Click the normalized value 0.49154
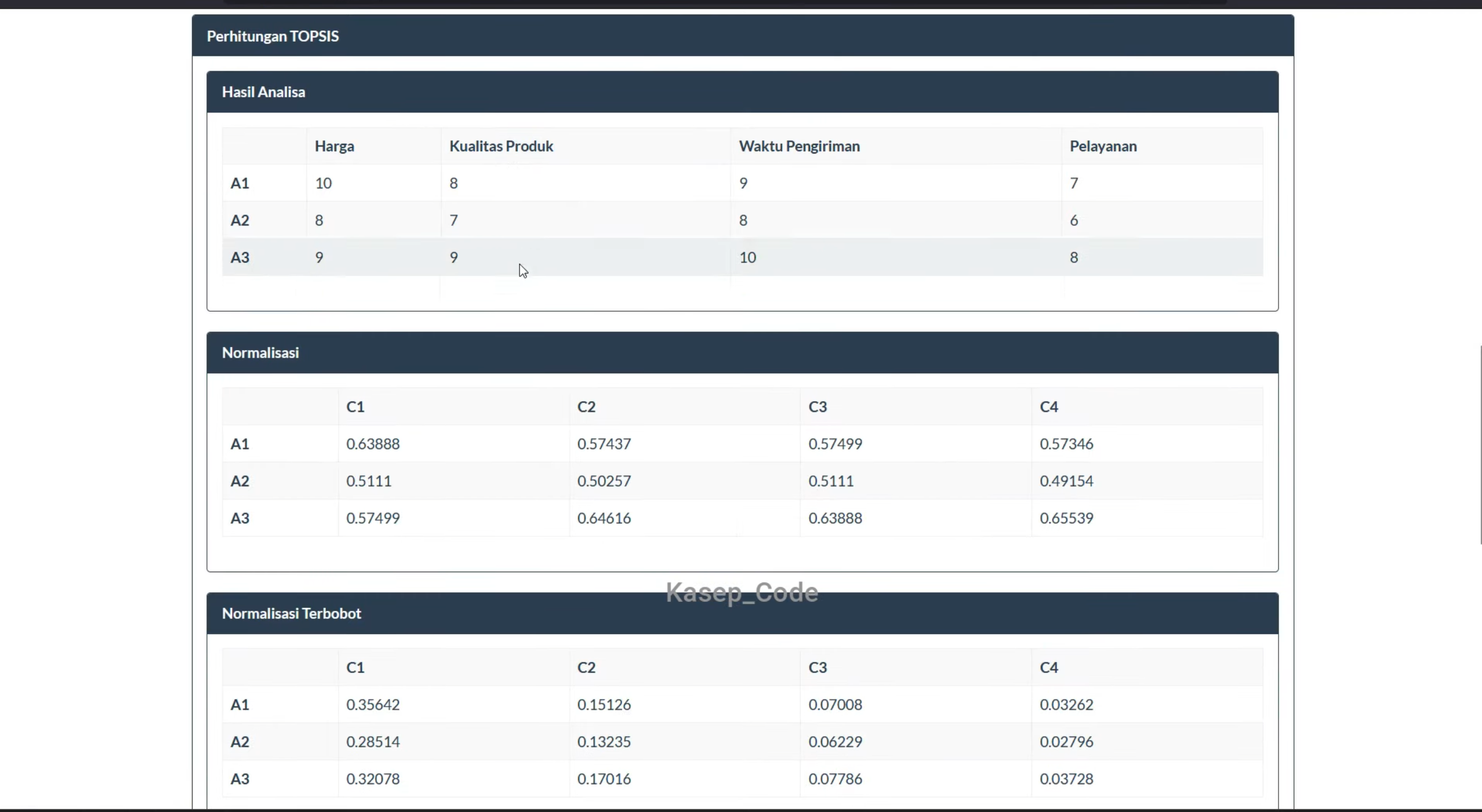 click(1066, 481)
